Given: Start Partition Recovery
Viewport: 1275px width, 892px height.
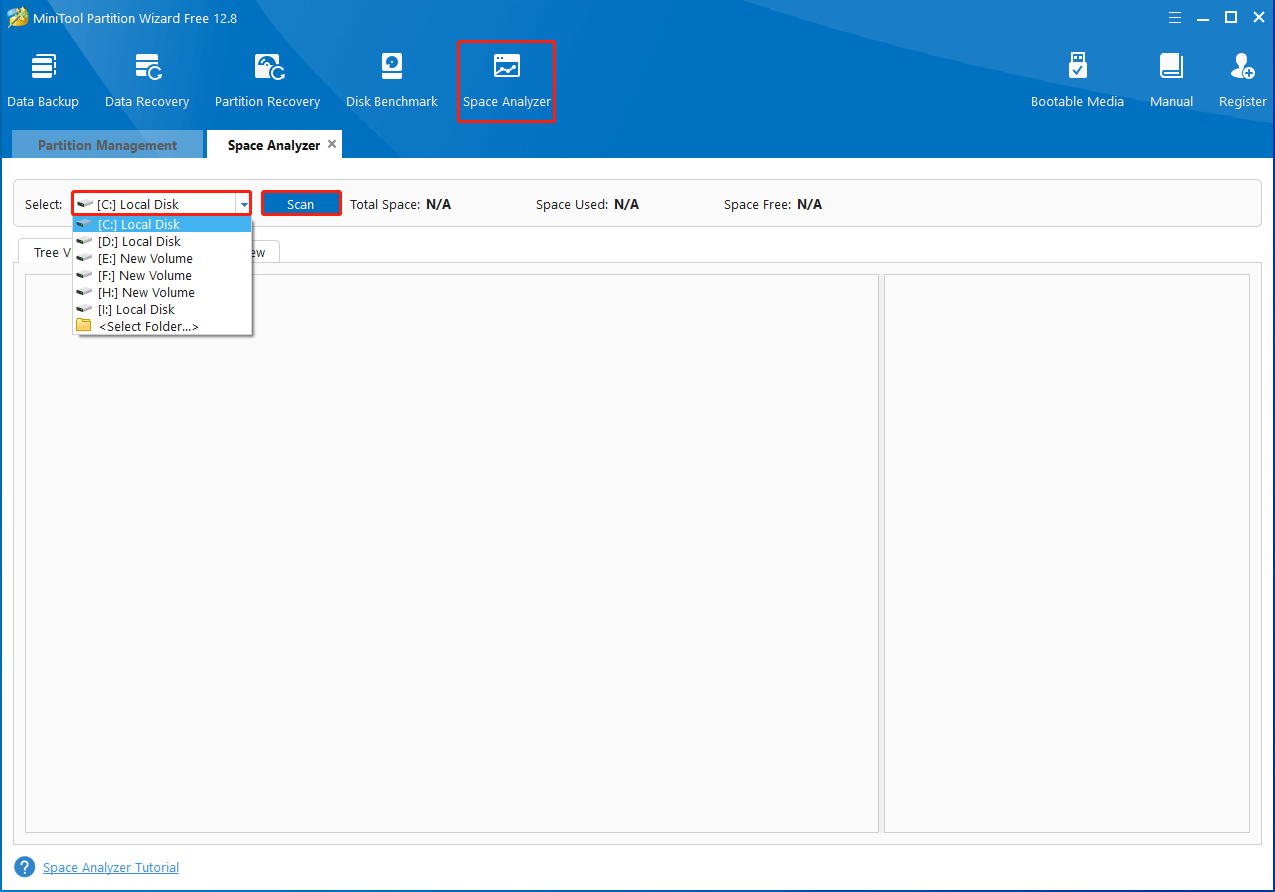Looking at the screenshot, I should 267,75.
